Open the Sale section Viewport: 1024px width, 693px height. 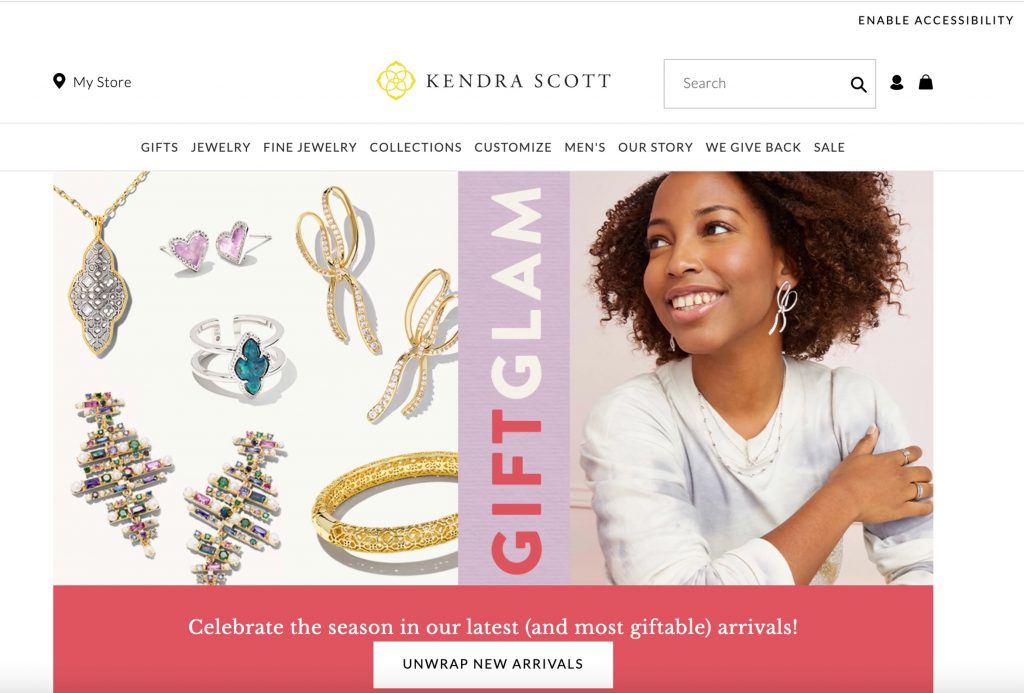click(829, 148)
